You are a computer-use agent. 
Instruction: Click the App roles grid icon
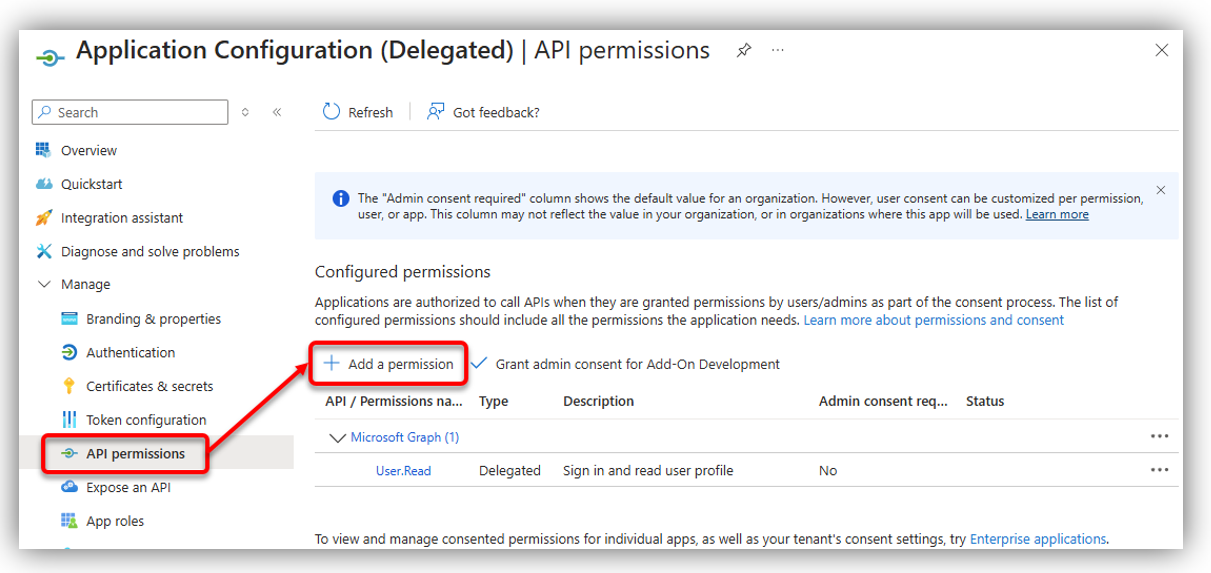coord(69,521)
